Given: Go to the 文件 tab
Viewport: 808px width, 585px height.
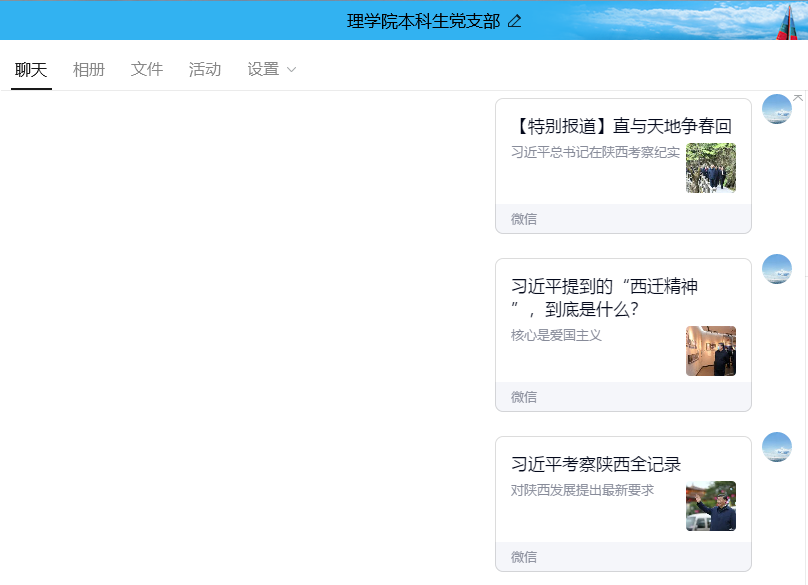Looking at the screenshot, I should pyautogui.click(x=147, y=69).
